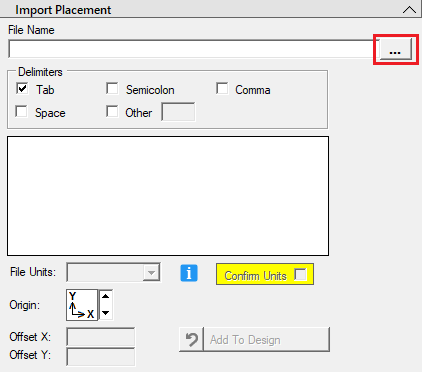The height and width of the screenshot is (372, 422).
Task: Click inside the file preview area
Action: tap(168, 196)
